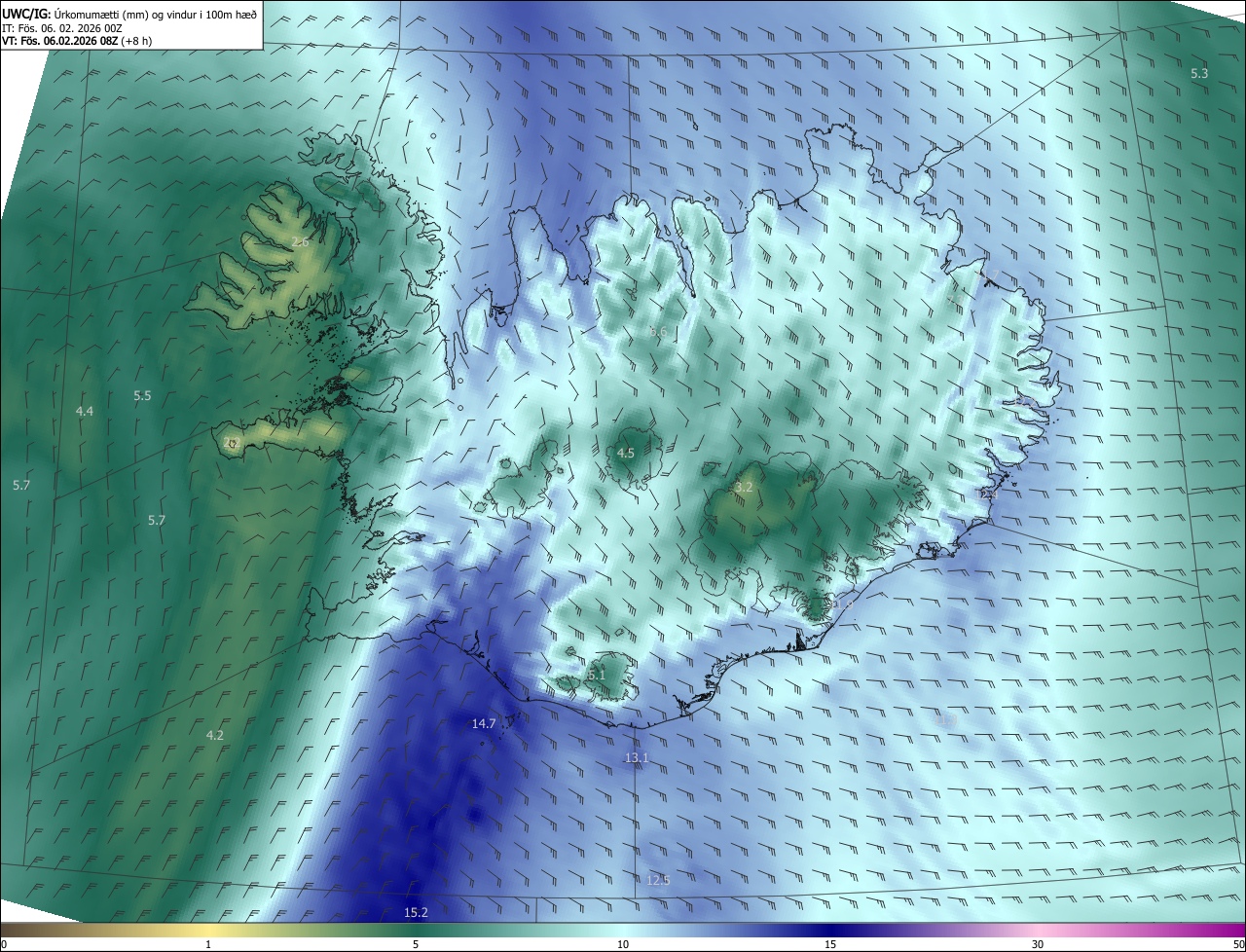Click the 5.3 value in the corner
Screen dimensions: 1246x952
(x=1199, y=74)
